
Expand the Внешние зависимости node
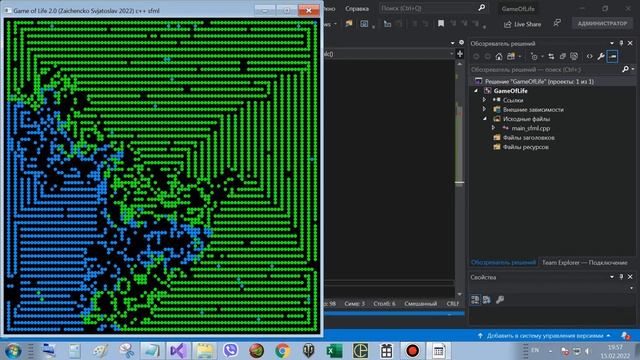click(x=484, y=109)
